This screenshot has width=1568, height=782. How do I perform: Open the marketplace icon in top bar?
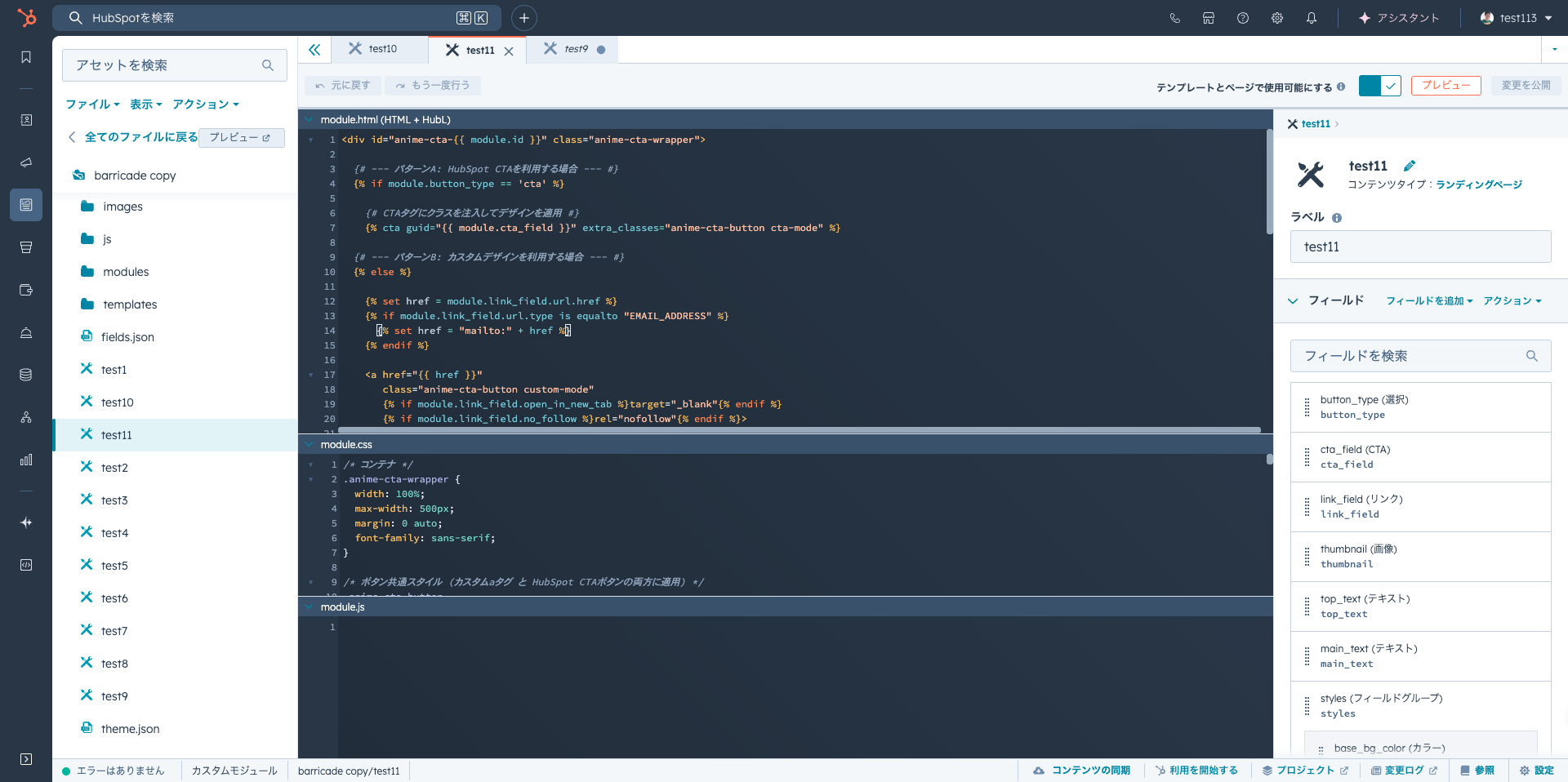1208,18
